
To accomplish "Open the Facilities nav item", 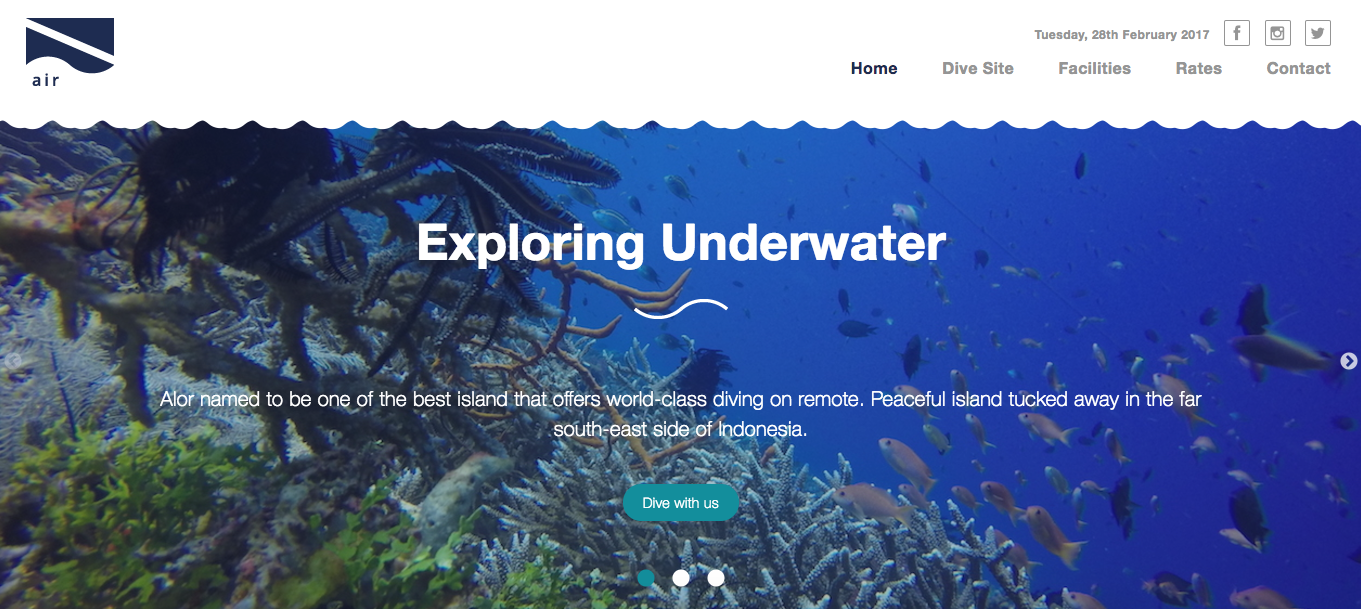I will (1095, 69).
